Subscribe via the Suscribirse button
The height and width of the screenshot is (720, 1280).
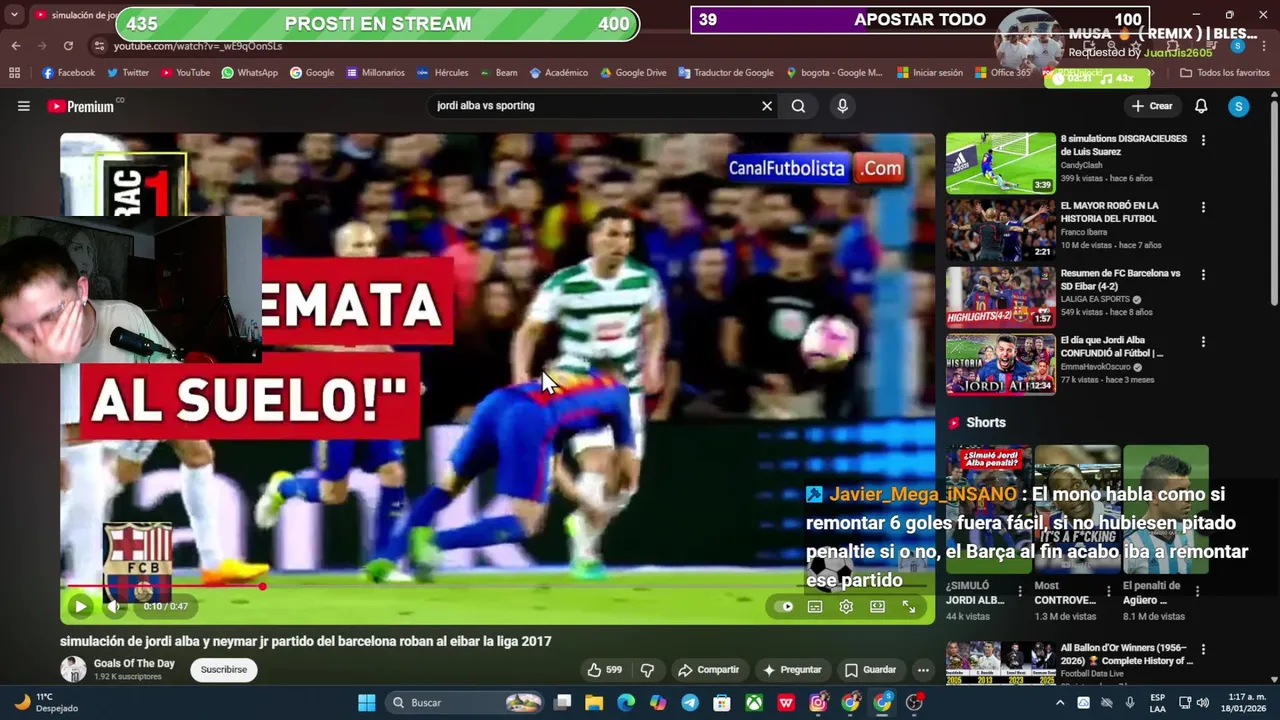click(x=223, y=670)
